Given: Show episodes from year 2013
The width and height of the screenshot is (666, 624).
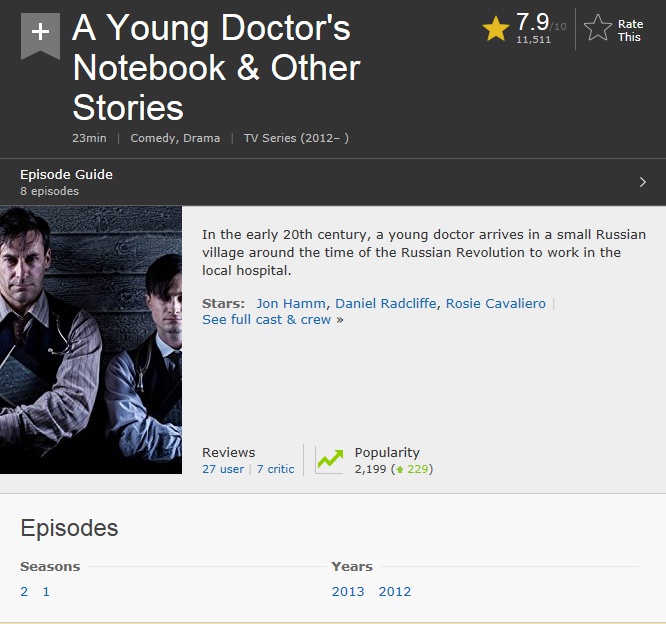Looking at the screenshot, I should click(x=348, y=591).
